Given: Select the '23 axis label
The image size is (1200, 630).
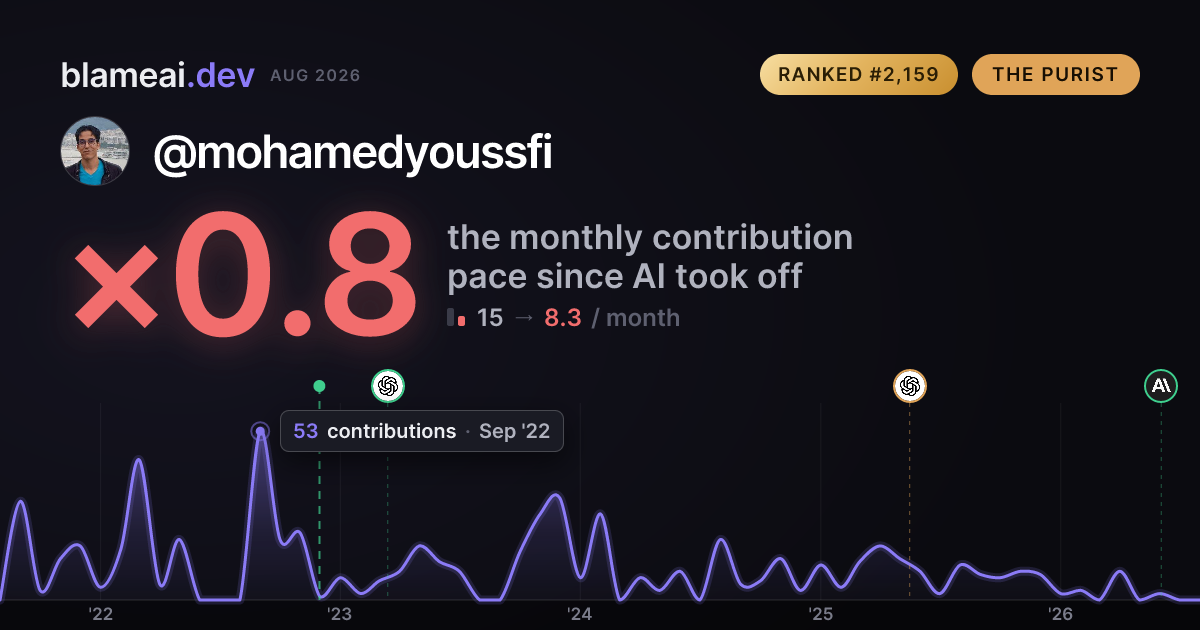Looking at the screenshot, I should (340, 613).
